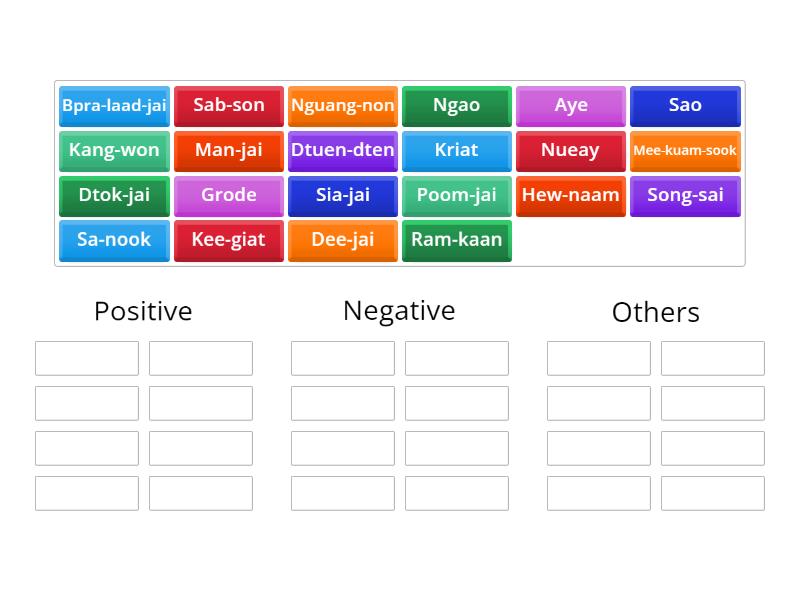
Task: Select the Nguang-non orange tile
Action: (342, 106)
